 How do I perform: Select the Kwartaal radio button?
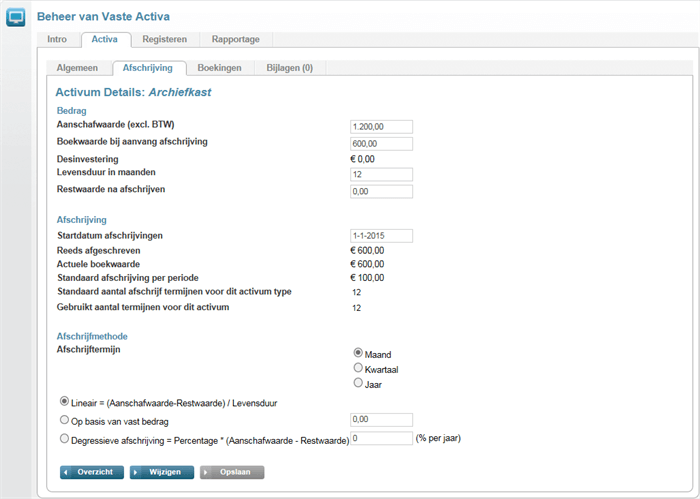(358, 368)
